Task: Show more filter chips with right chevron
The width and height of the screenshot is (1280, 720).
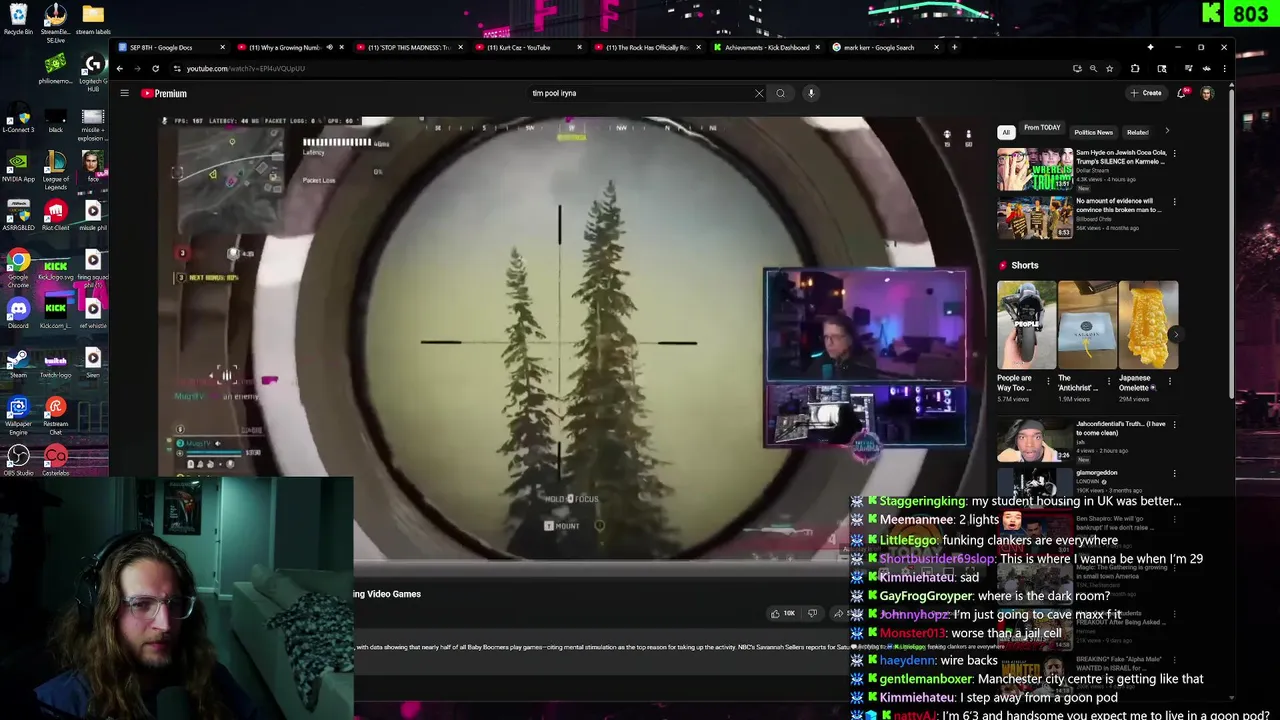Action: coord(1166,131)
